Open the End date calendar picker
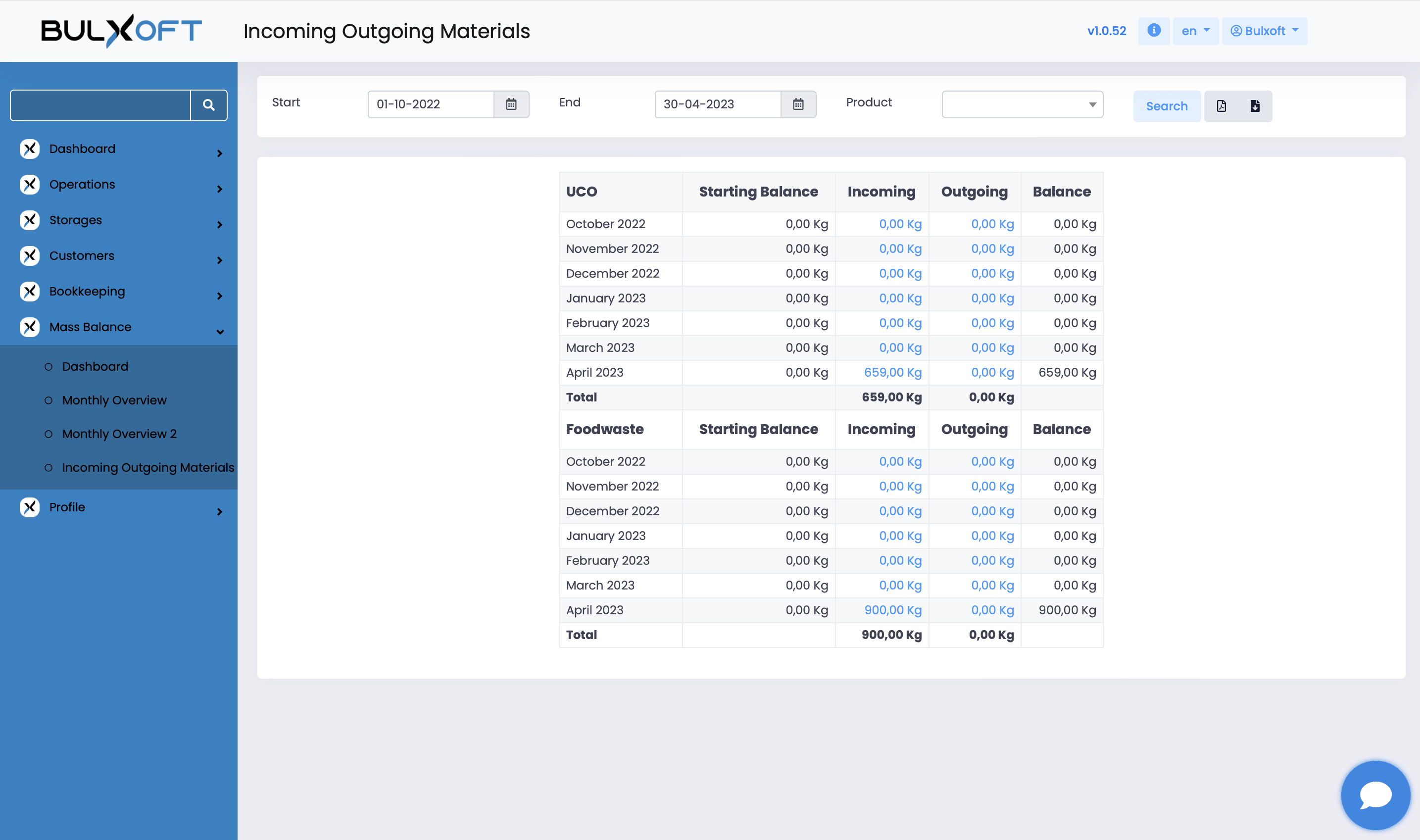 [x=798, y=104]
